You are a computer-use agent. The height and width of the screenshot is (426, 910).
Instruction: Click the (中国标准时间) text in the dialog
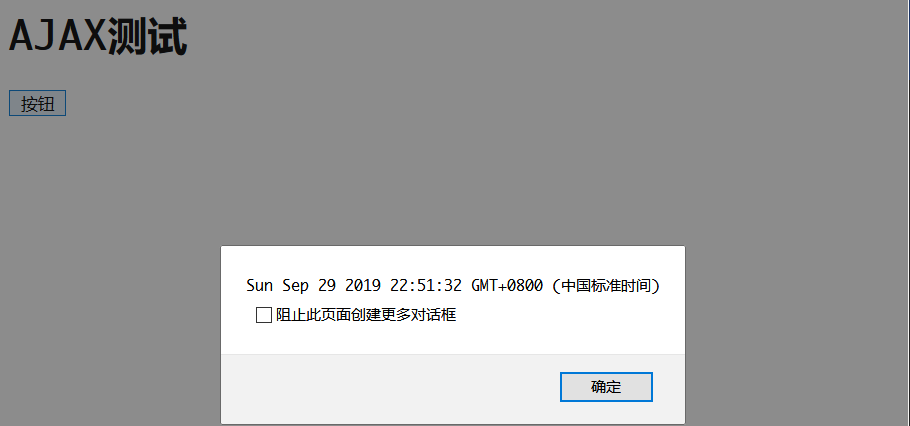tap(606, 286)
